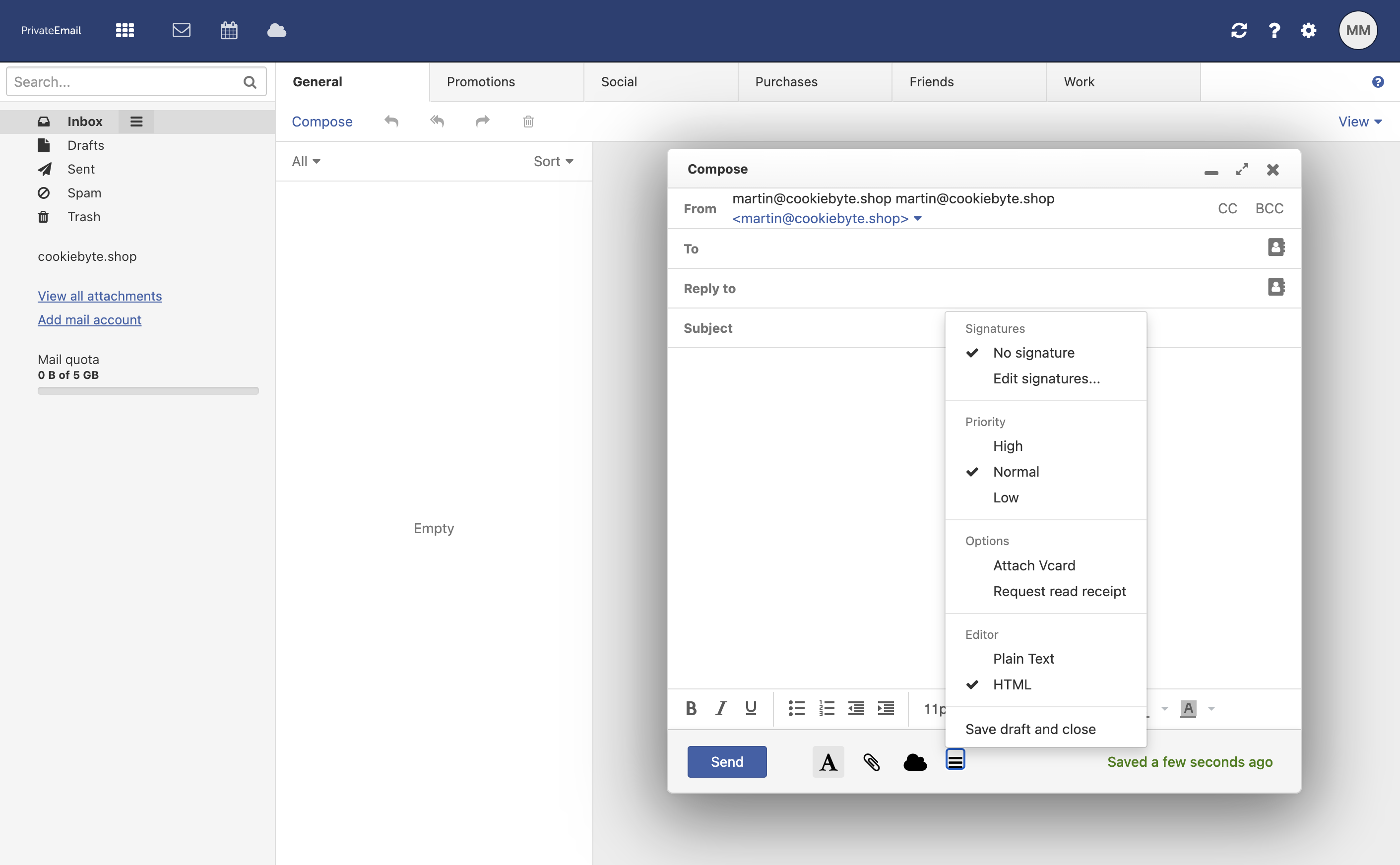Open the Sort dropdown
The height and width of the screenshot is (865, 1400).
[x=553, y=161]
